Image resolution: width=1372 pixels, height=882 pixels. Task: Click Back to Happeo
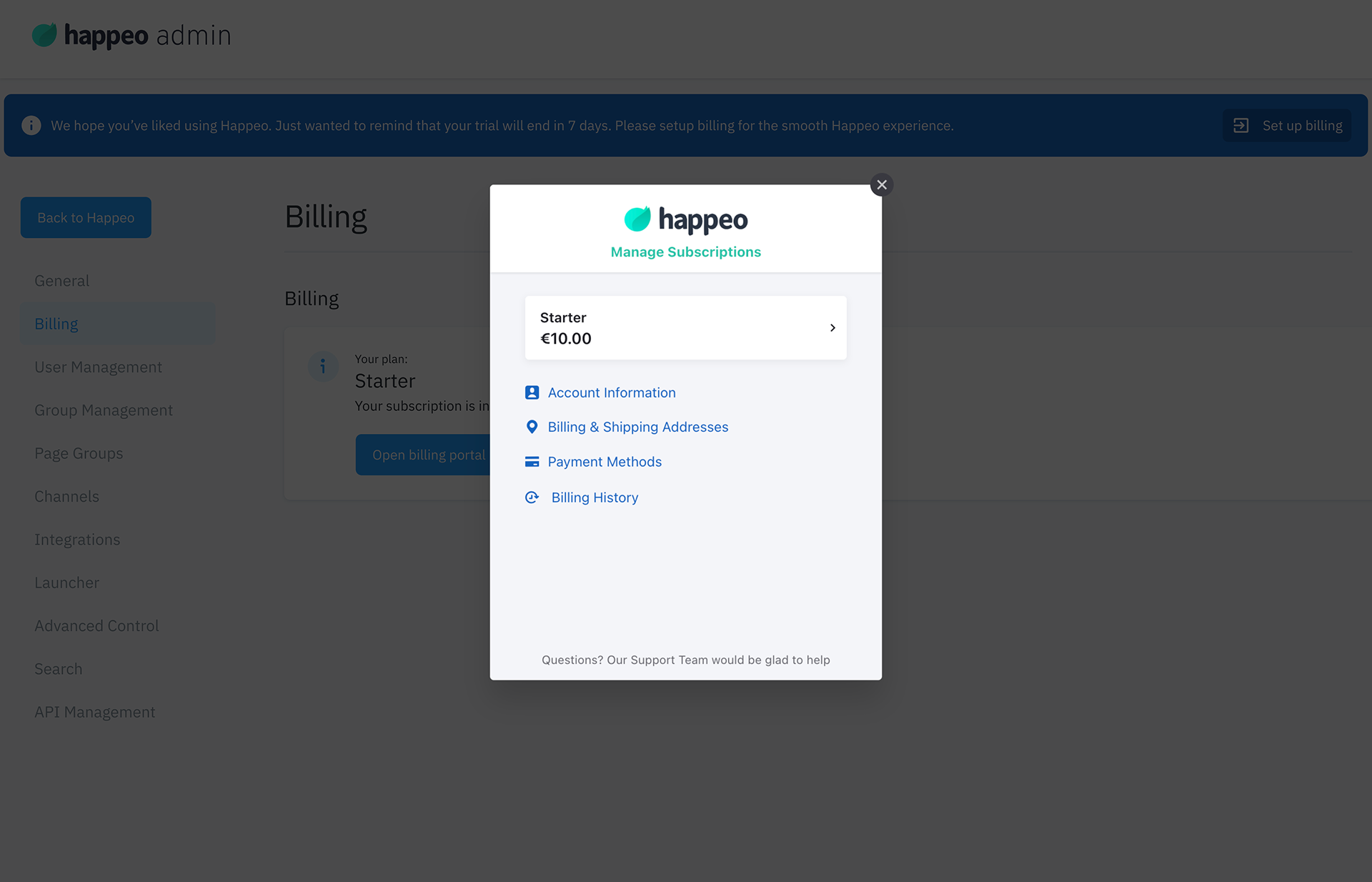pyautogui.click(x=85, y=217)
